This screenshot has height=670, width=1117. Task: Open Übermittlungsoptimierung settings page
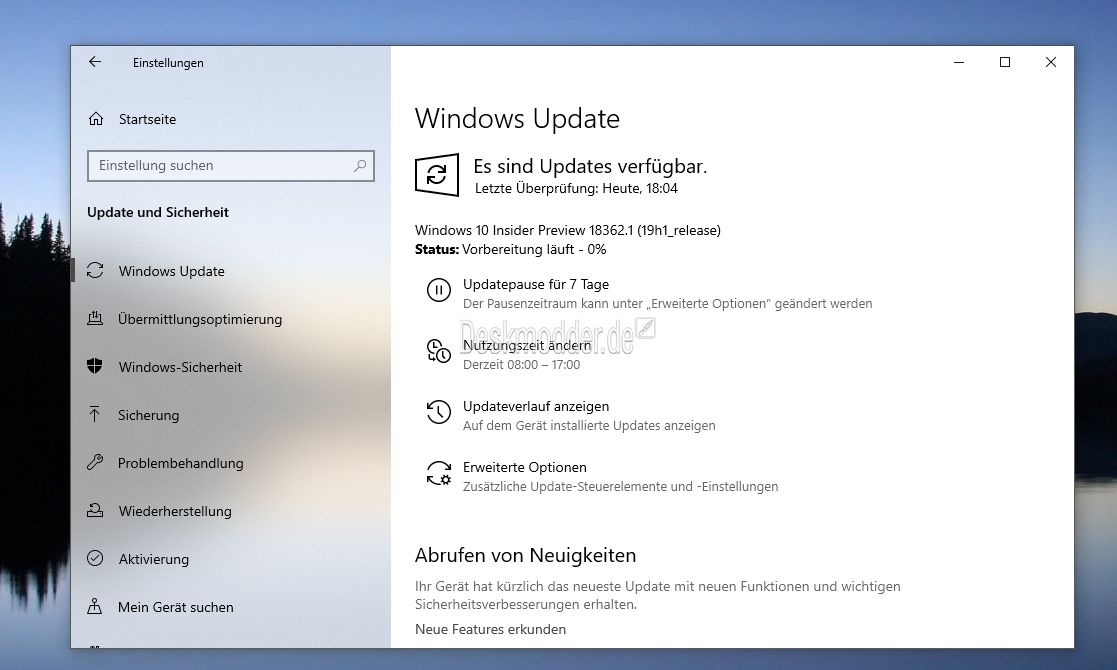[200, 319]
